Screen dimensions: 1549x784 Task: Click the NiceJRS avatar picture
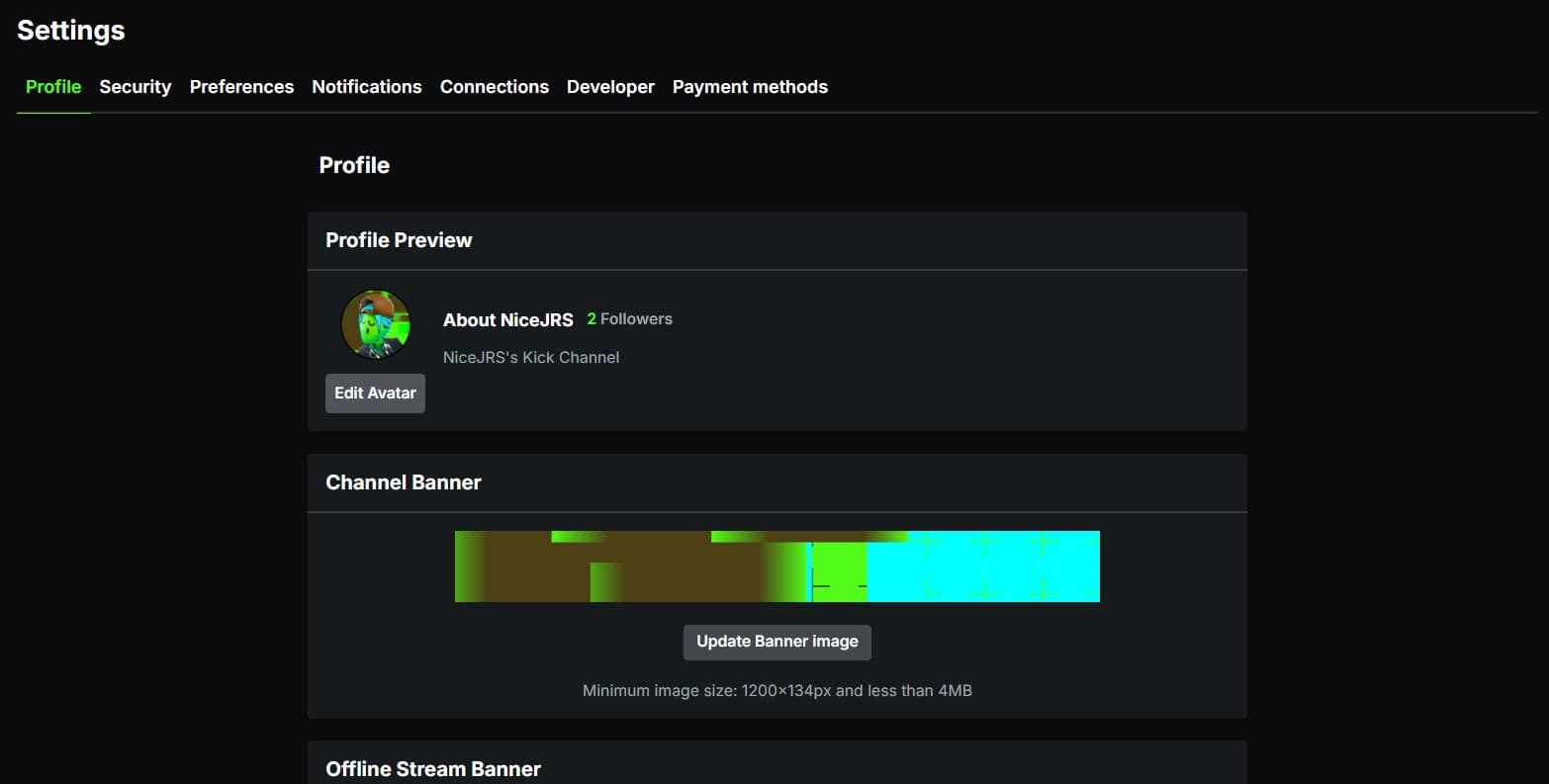tap(376, 324)
